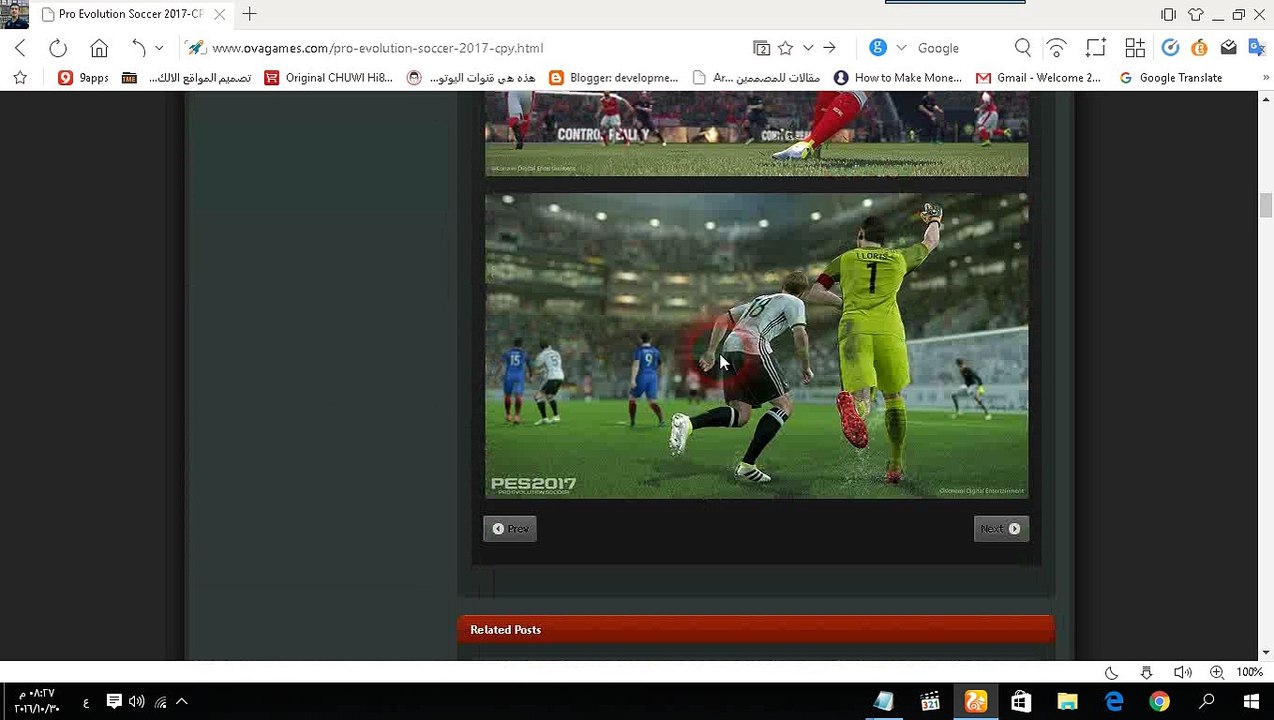Open the Gmail Welcome bookmark
1274x720 pixels.
pos(1039,77)
